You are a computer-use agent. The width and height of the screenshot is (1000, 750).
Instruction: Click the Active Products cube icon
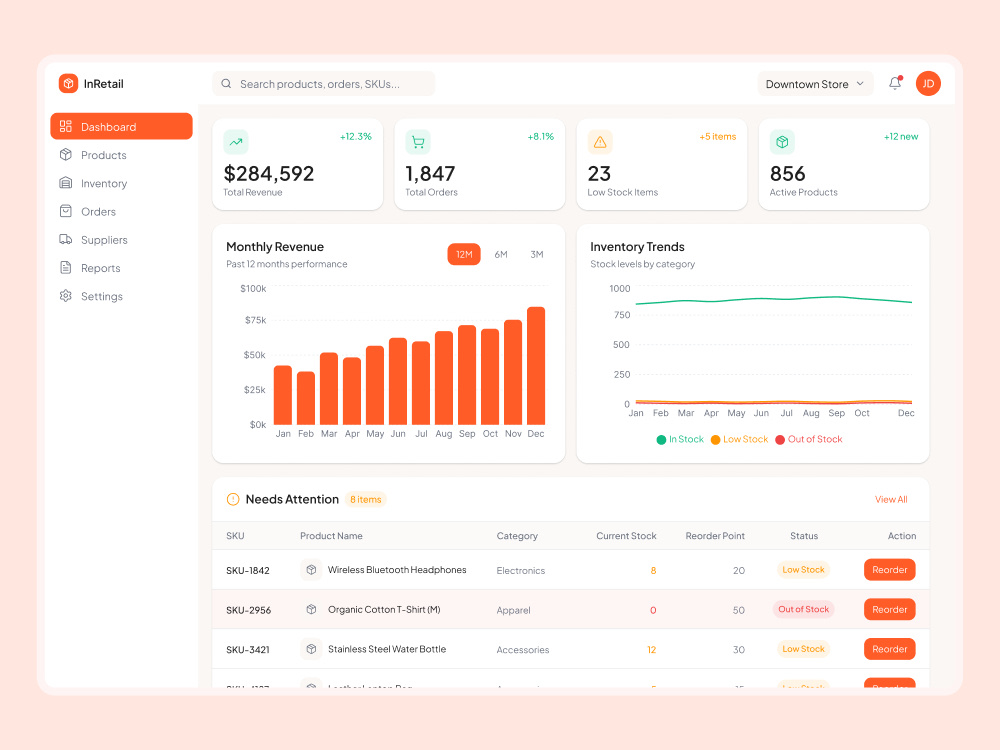coord(782,142)
